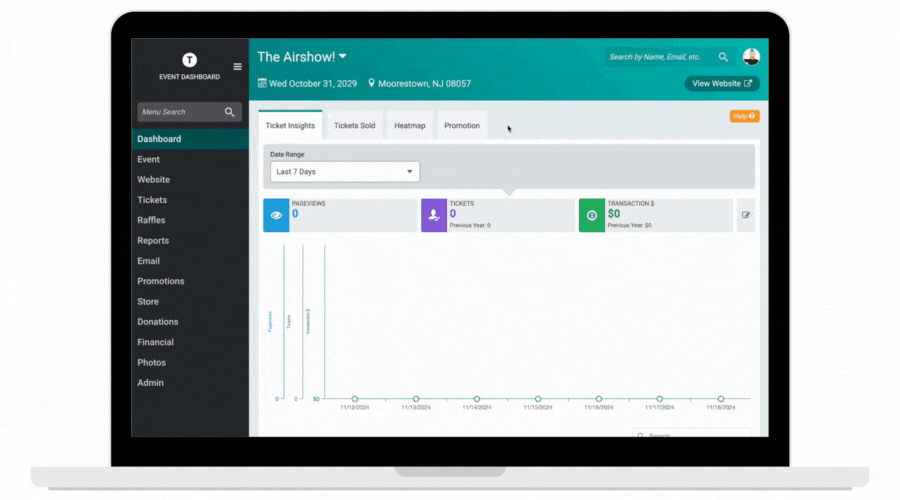Open The Airshow! event dropdown

[302, 57]
